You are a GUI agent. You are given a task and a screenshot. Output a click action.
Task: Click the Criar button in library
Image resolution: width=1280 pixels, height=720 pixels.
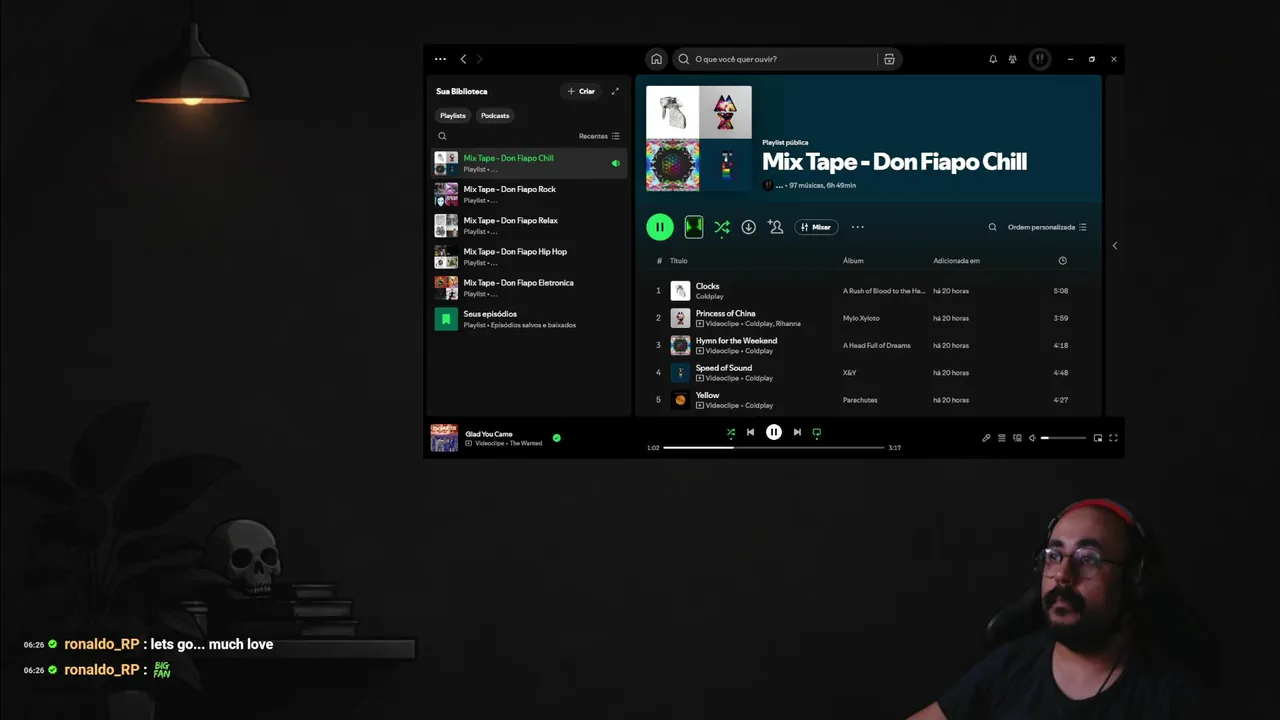(x=581, y=91)
